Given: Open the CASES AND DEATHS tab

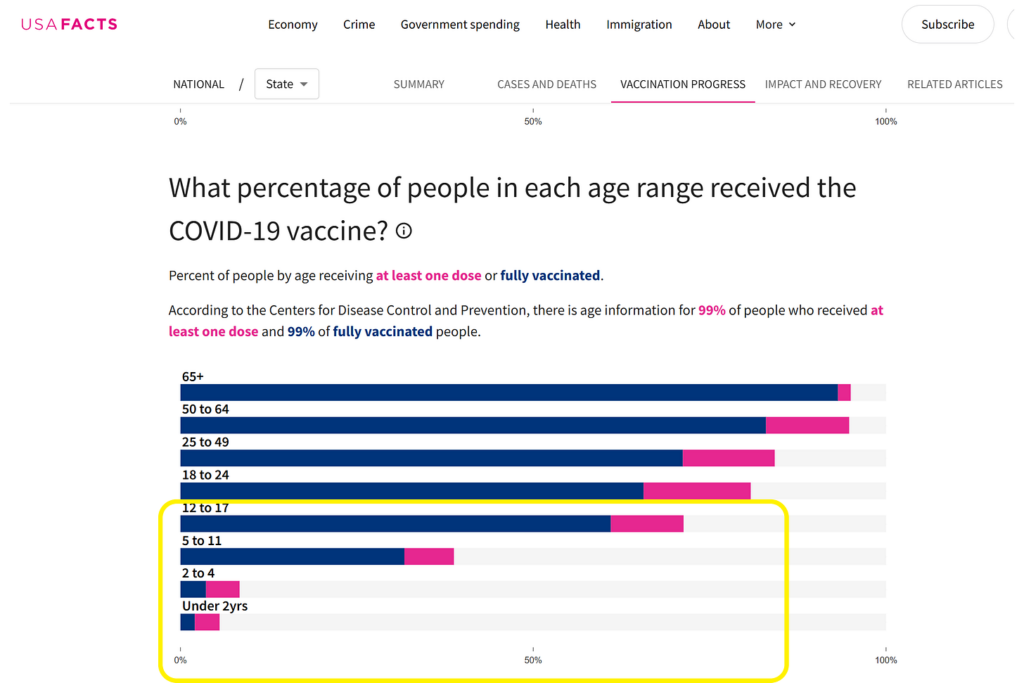Looking at the screenshot, I should point(547,84).
